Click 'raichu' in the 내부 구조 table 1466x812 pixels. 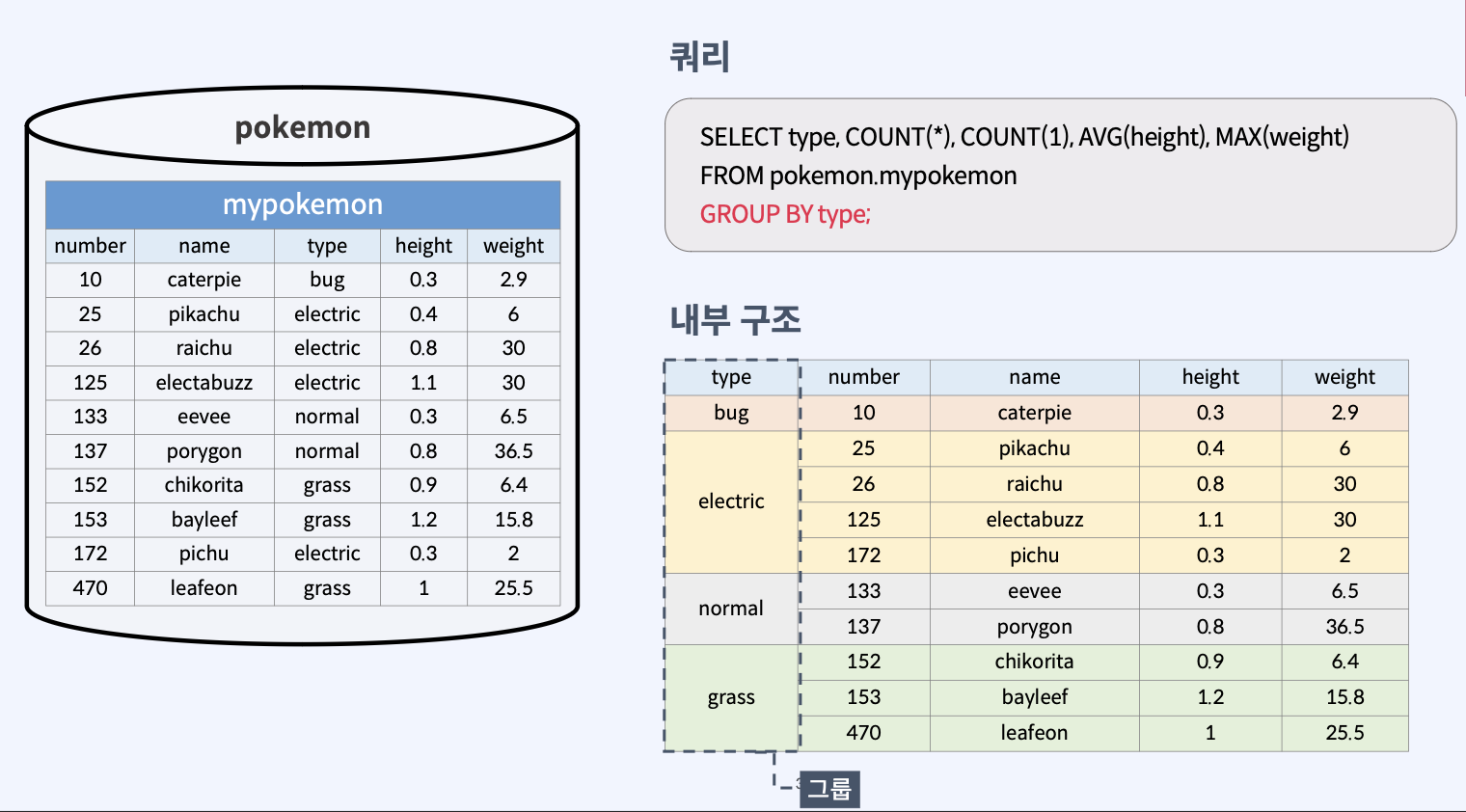pos(1035,484)
